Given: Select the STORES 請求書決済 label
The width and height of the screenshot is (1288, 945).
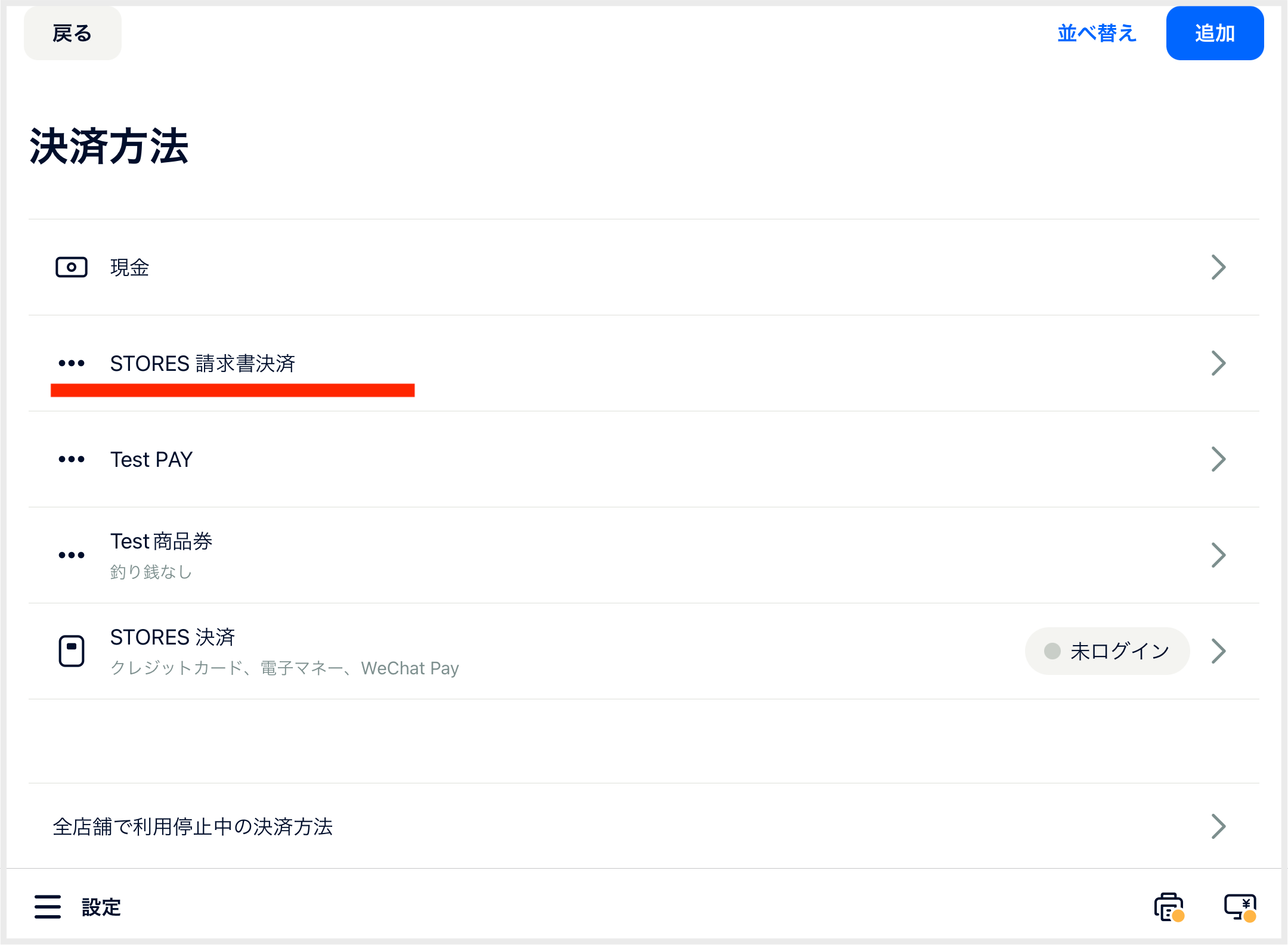Looking at the screenshot, I should 203,363.
